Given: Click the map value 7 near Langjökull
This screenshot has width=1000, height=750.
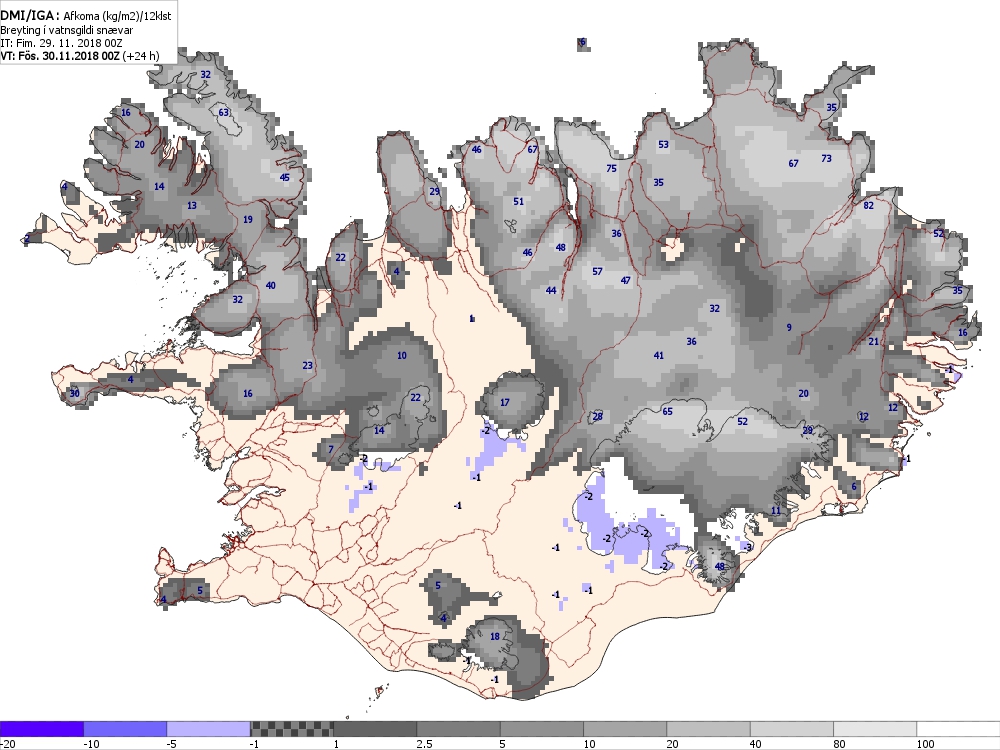Looking at the screenshot, I should pyautogui.click(x=331, y=450).
